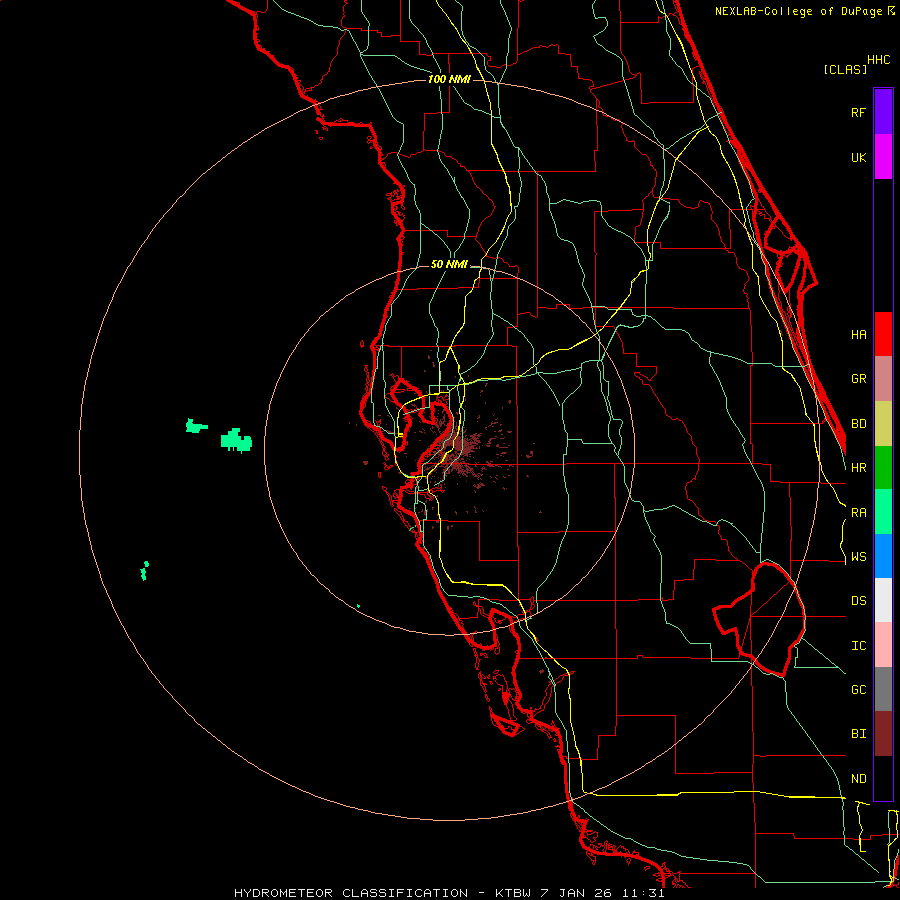This screenshot has width=900, height=900.
Task: Click the purple RF color swatch in legend
Action: 883,112
